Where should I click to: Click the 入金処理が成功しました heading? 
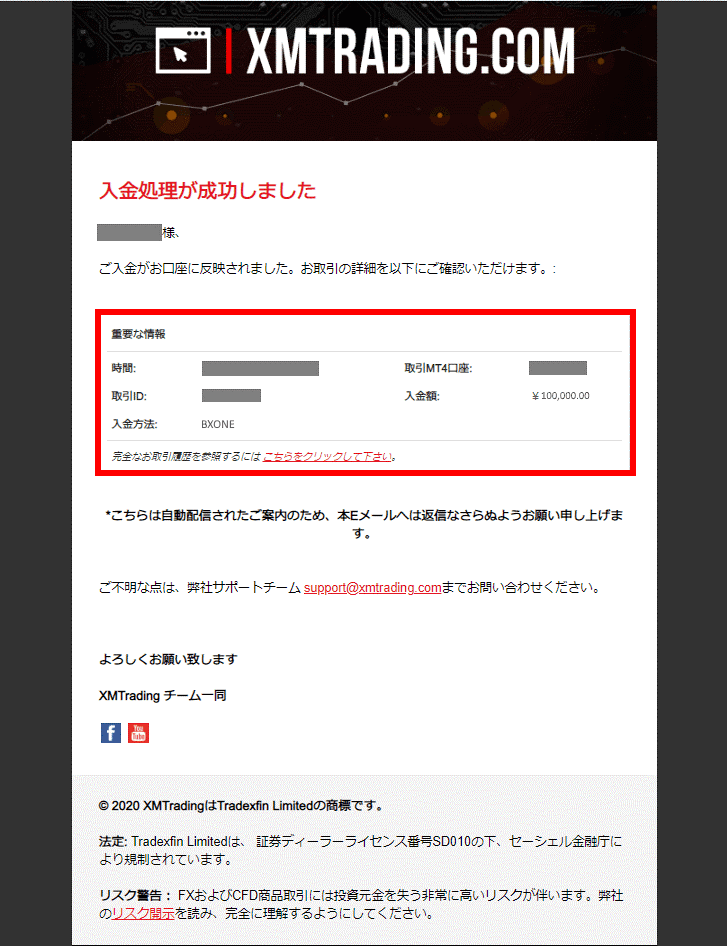208,191
